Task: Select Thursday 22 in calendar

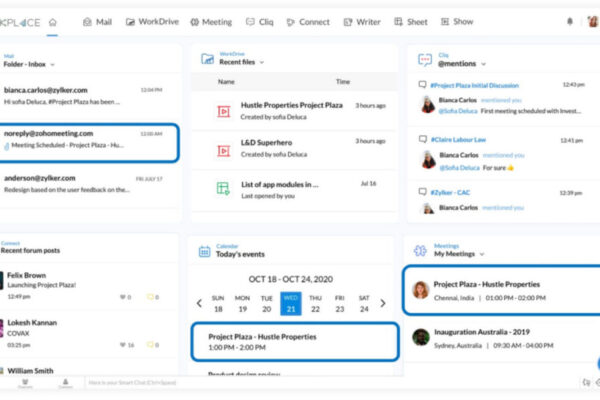Action: pos(315,304)
